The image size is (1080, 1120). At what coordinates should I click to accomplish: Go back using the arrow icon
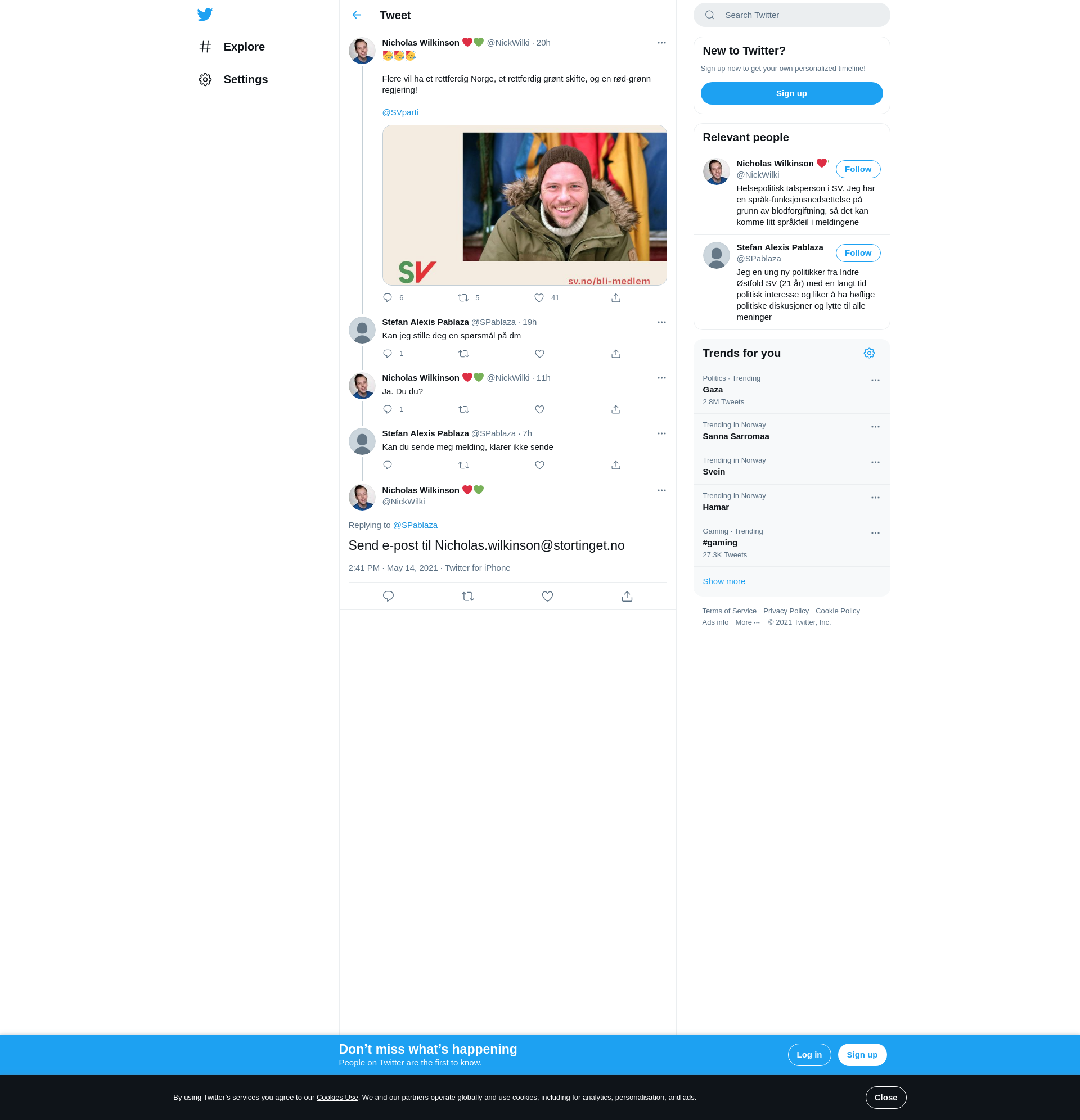(357, 15)
